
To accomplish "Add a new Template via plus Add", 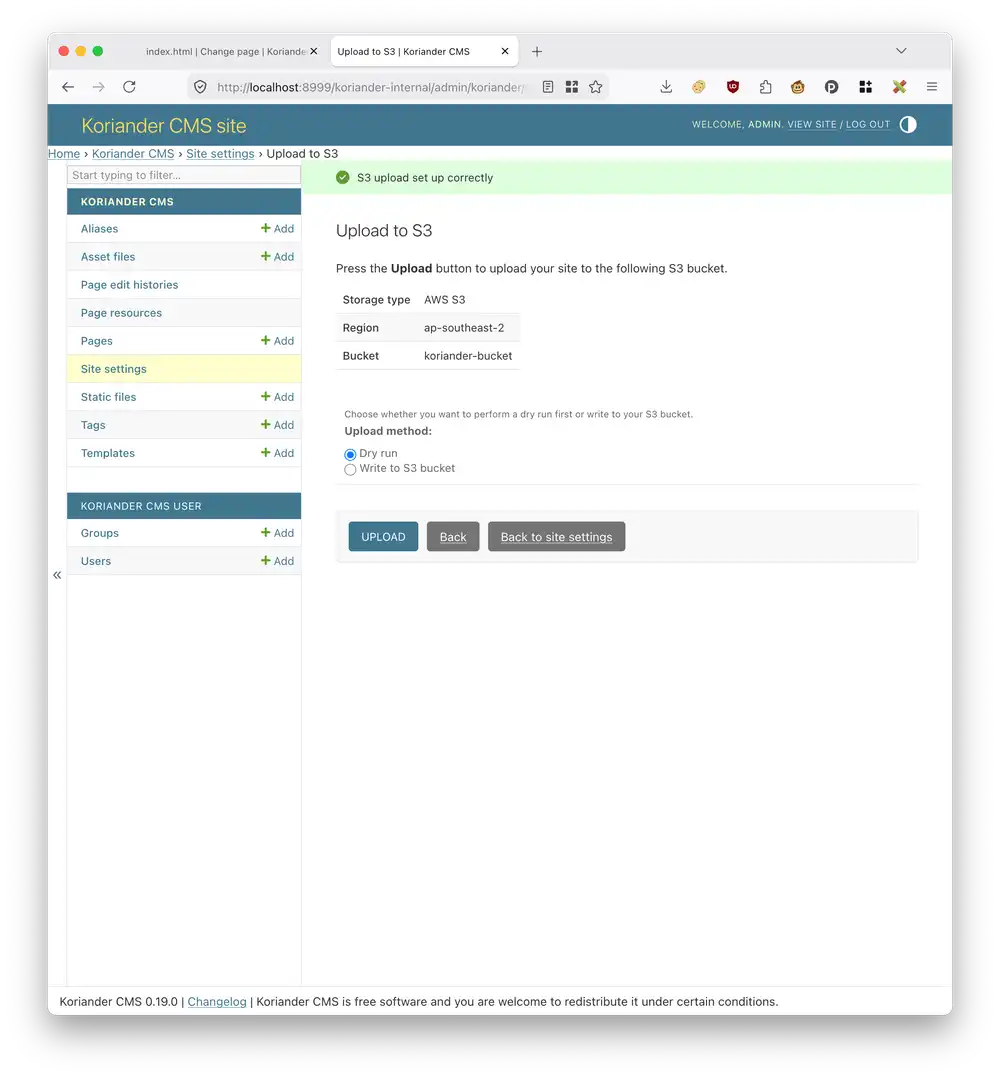I will (277, 454).
